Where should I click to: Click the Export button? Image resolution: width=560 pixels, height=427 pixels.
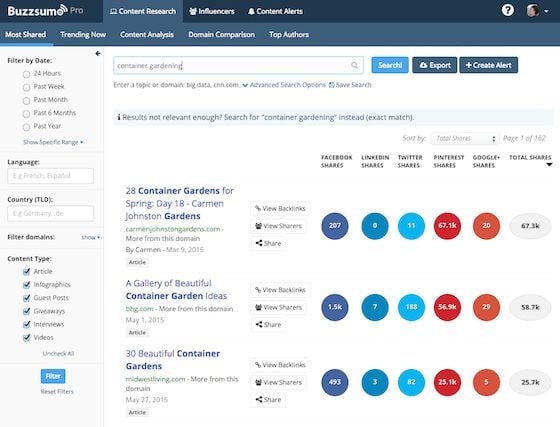(435, 65)
